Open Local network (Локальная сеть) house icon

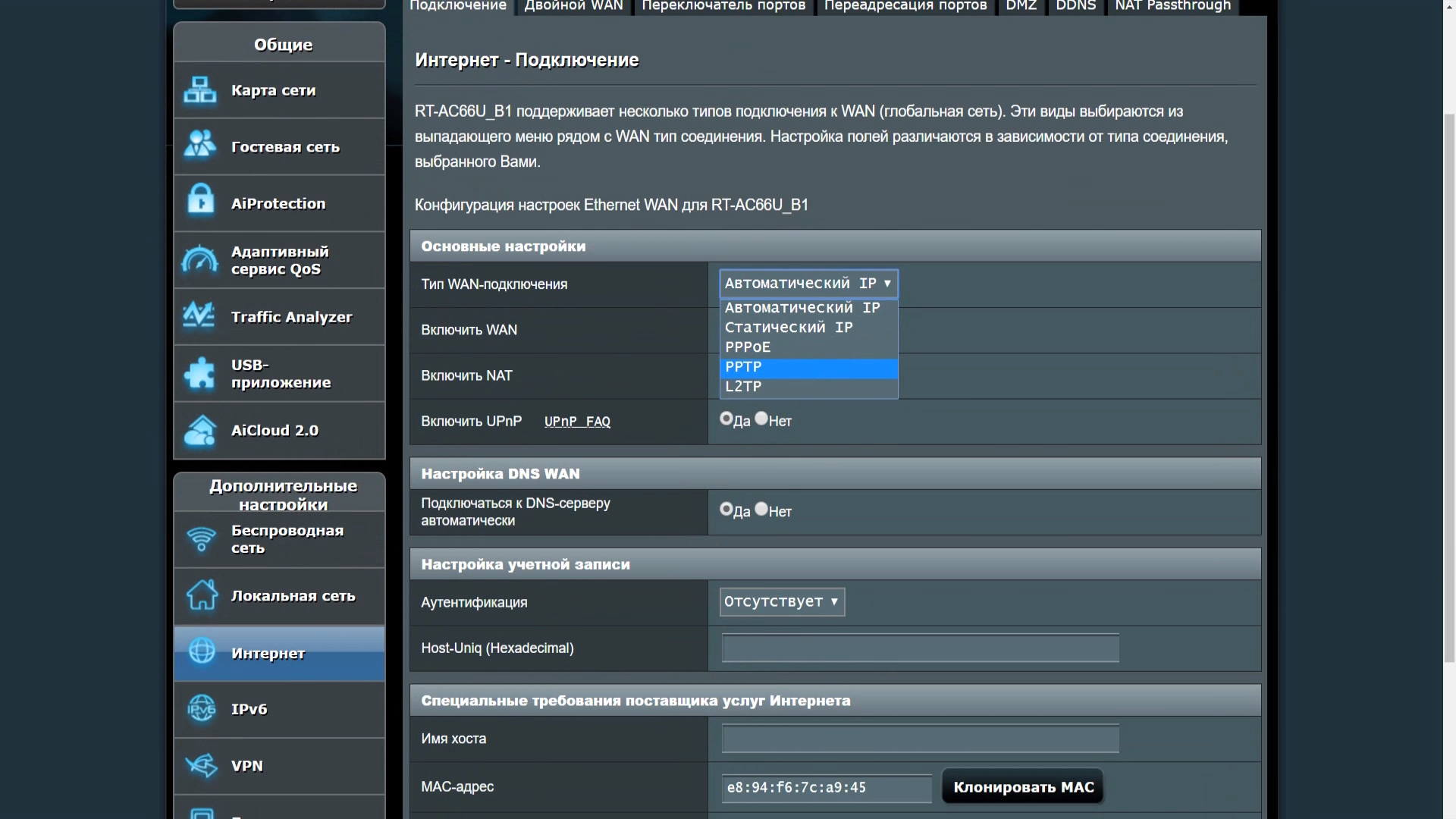[x=202, y=595]
